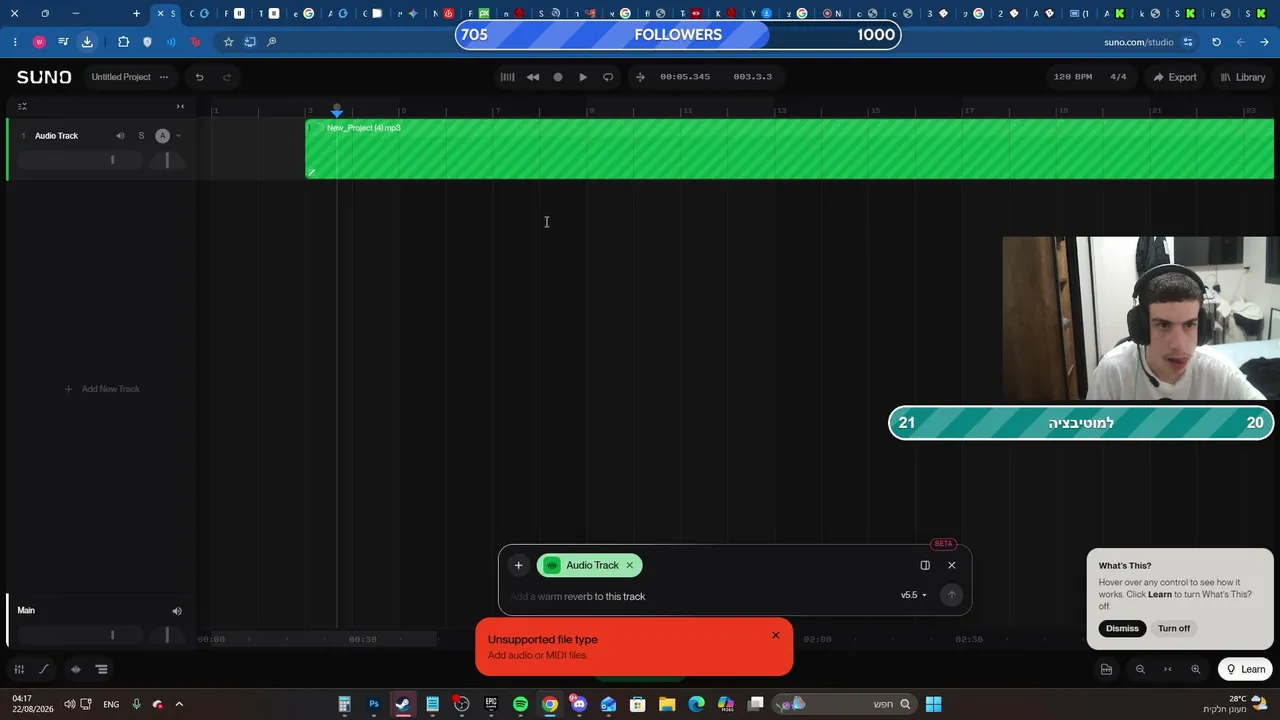
Task: Click the panel icon left of zoom controls
Action: coord(1106,669)
